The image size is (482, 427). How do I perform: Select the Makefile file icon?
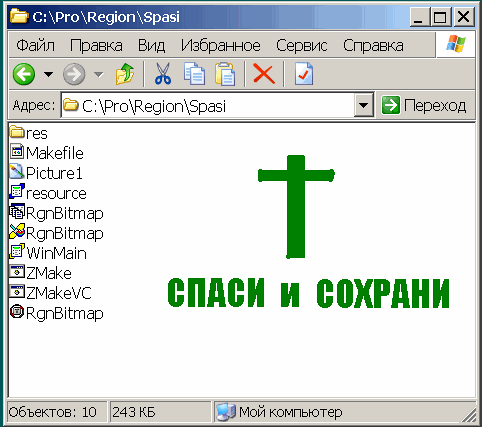tap(17, 152)
